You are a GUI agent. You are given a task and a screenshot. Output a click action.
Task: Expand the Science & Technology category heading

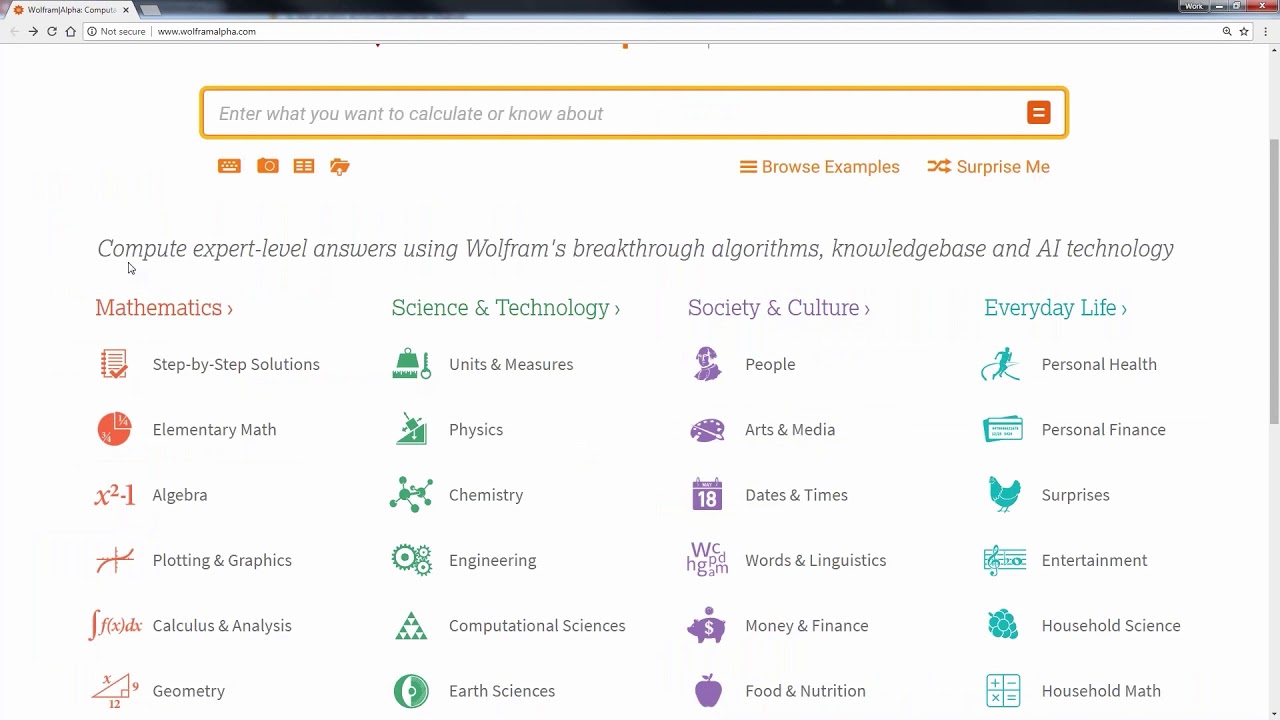(506, 308)
